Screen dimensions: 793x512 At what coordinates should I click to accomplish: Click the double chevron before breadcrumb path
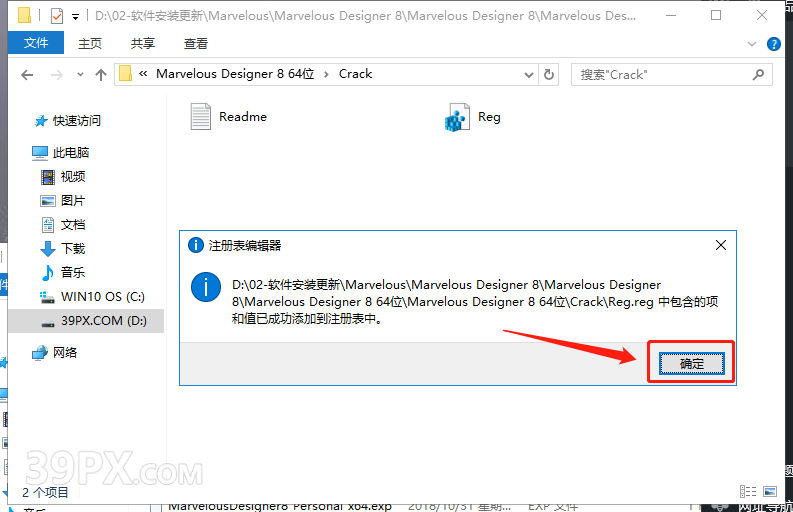(x=143, y=74)
